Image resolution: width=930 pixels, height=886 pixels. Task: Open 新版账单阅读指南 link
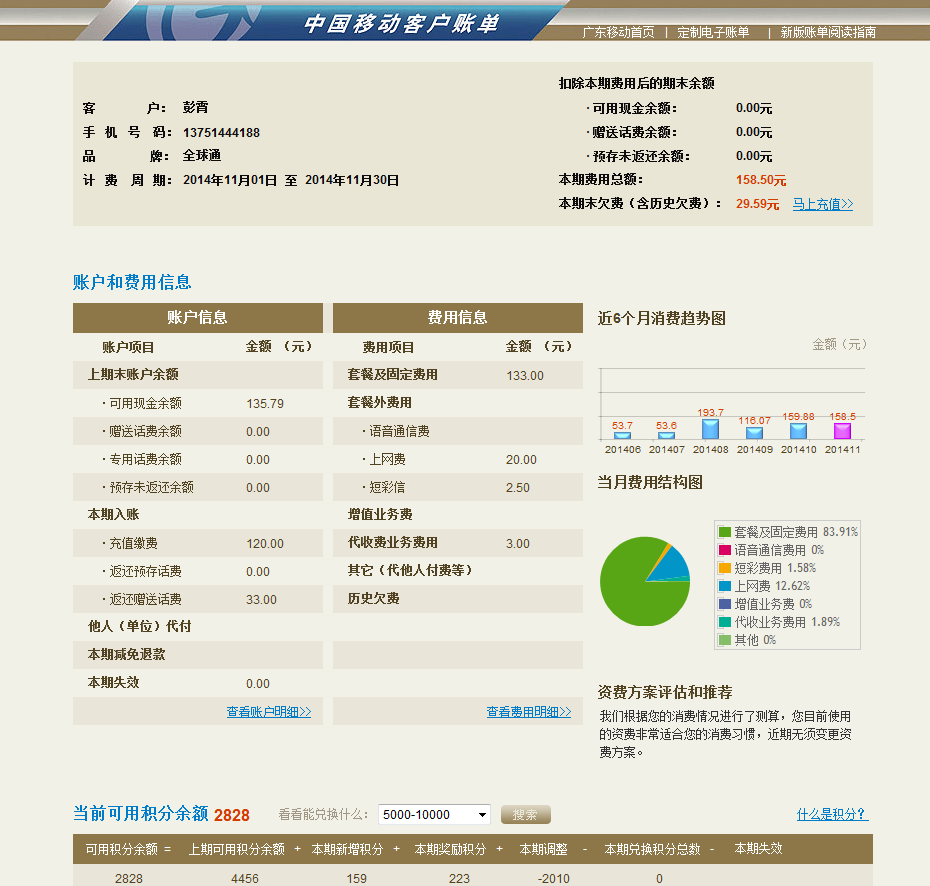828,32
